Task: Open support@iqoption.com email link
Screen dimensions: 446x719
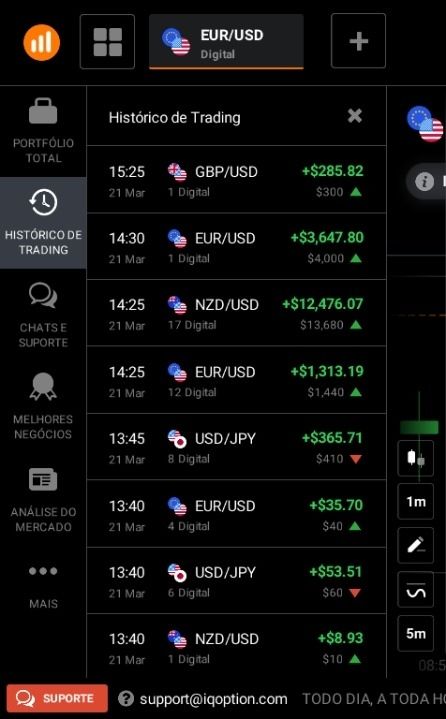Action: 213,699
